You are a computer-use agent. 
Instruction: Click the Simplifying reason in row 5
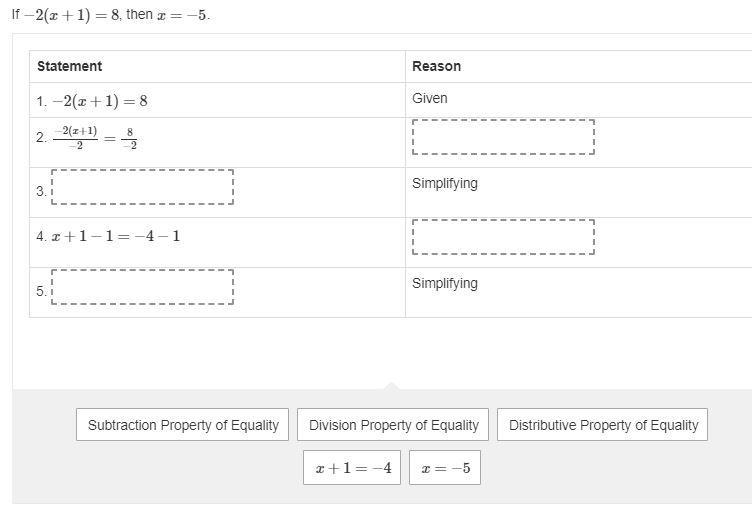click(445, 283)
